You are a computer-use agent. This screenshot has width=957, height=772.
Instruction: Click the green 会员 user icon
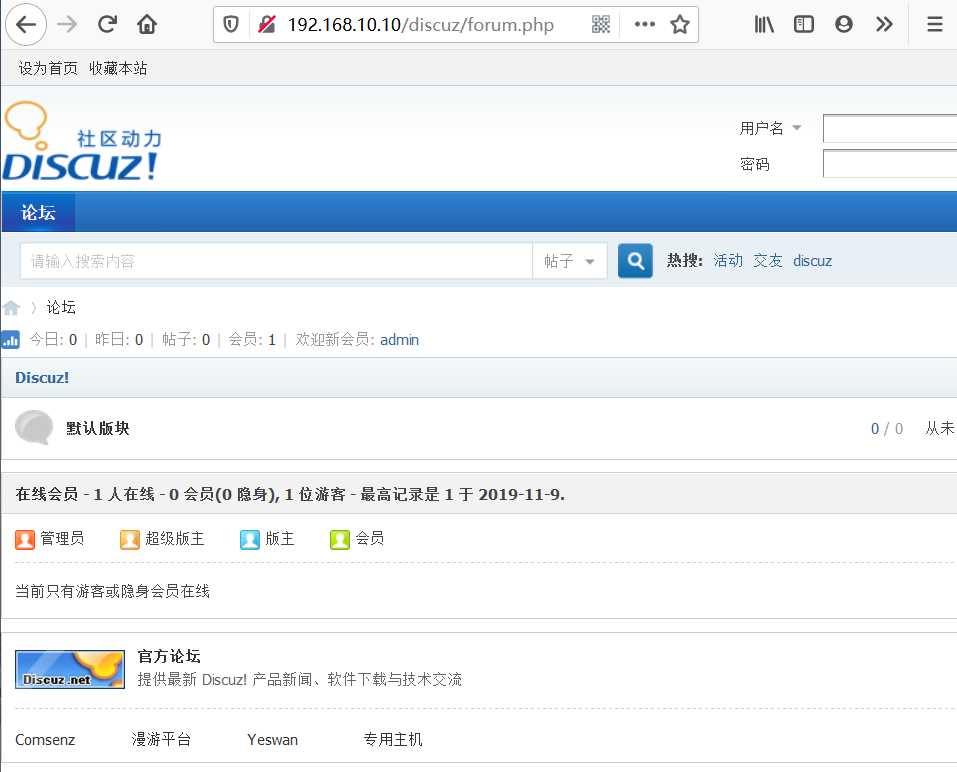[340, 539]
